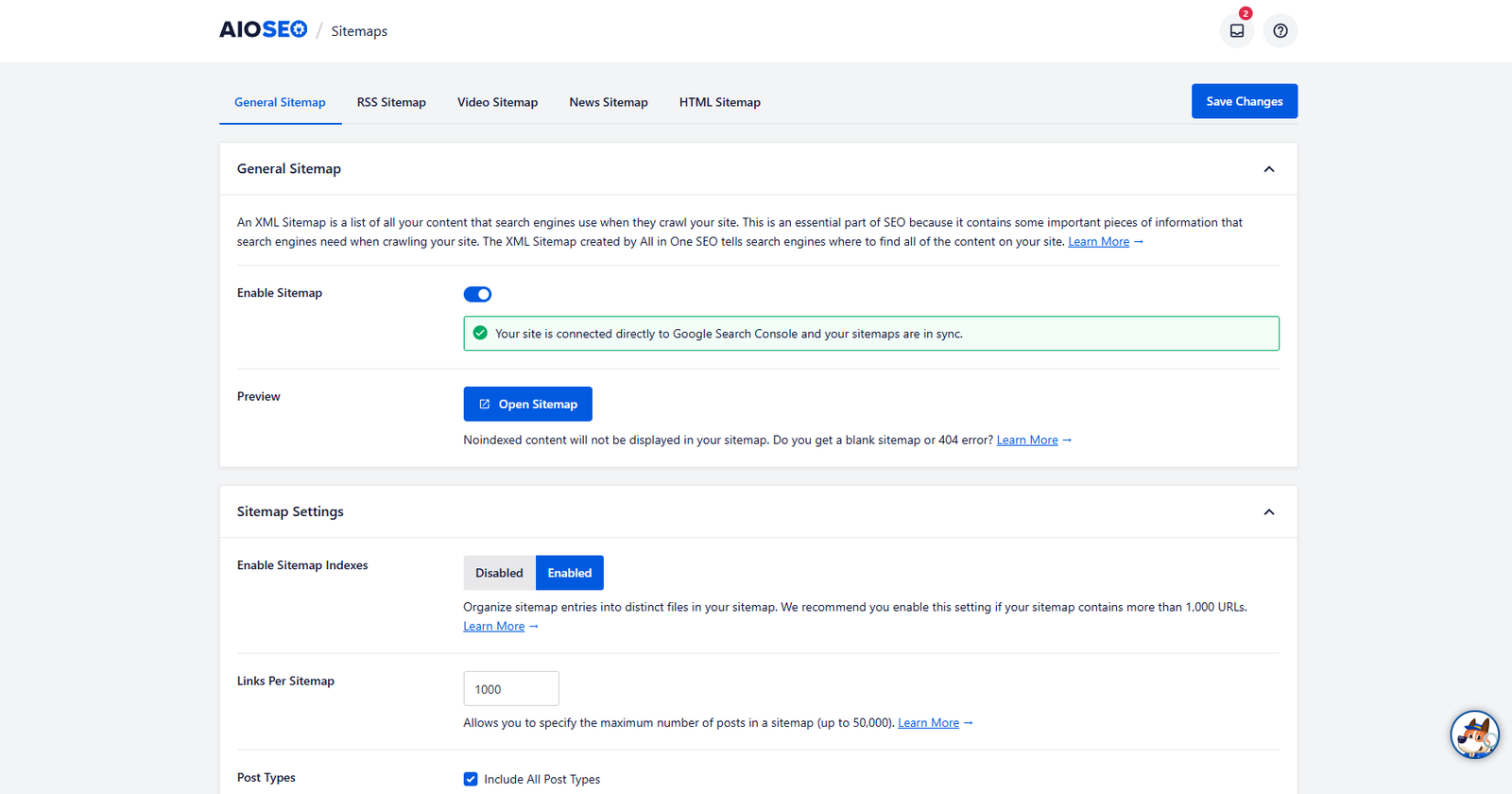Click the fox mascot chat icon
1512x794 pixels.
[1474, 734]
